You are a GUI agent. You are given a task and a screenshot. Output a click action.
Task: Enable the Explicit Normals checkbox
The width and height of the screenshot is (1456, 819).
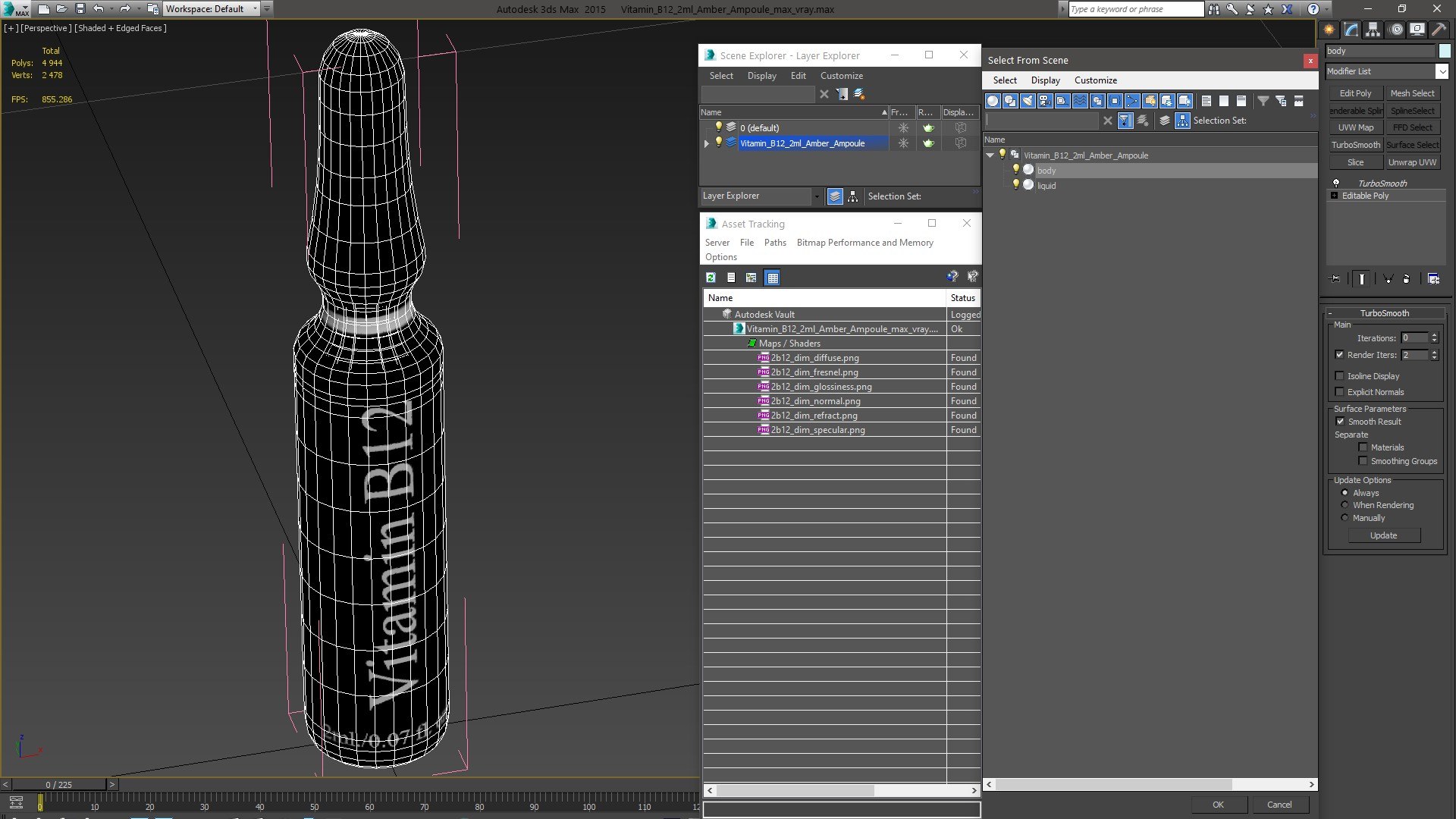[x=1339, y=392]
